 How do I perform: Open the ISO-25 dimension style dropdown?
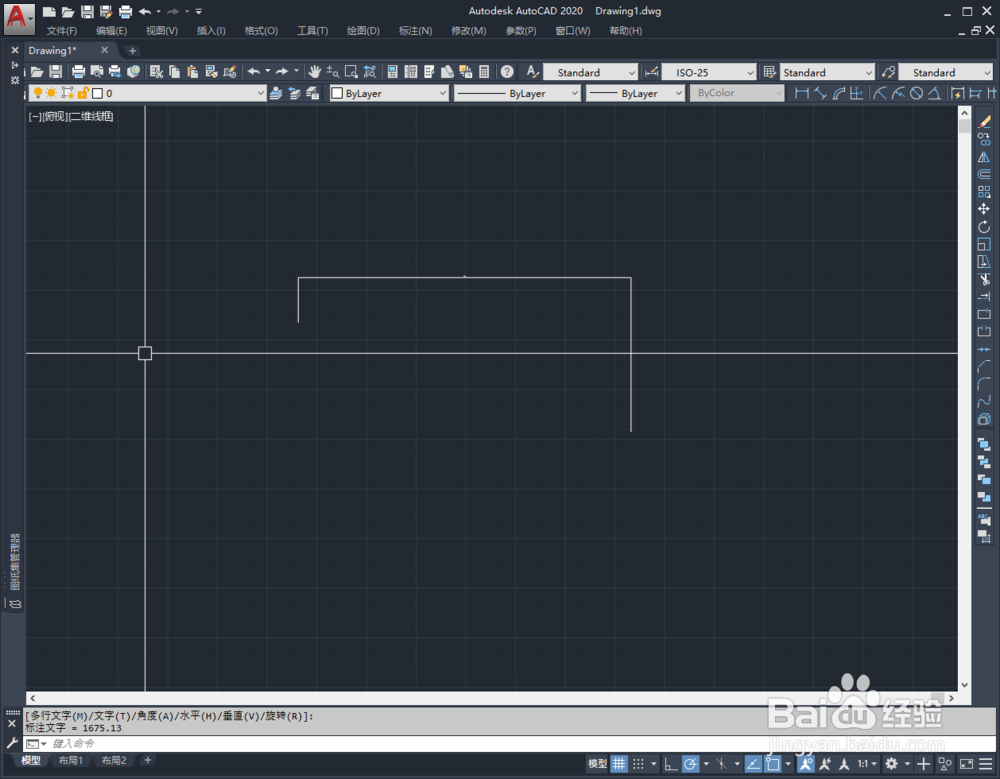tap(709, 72)
